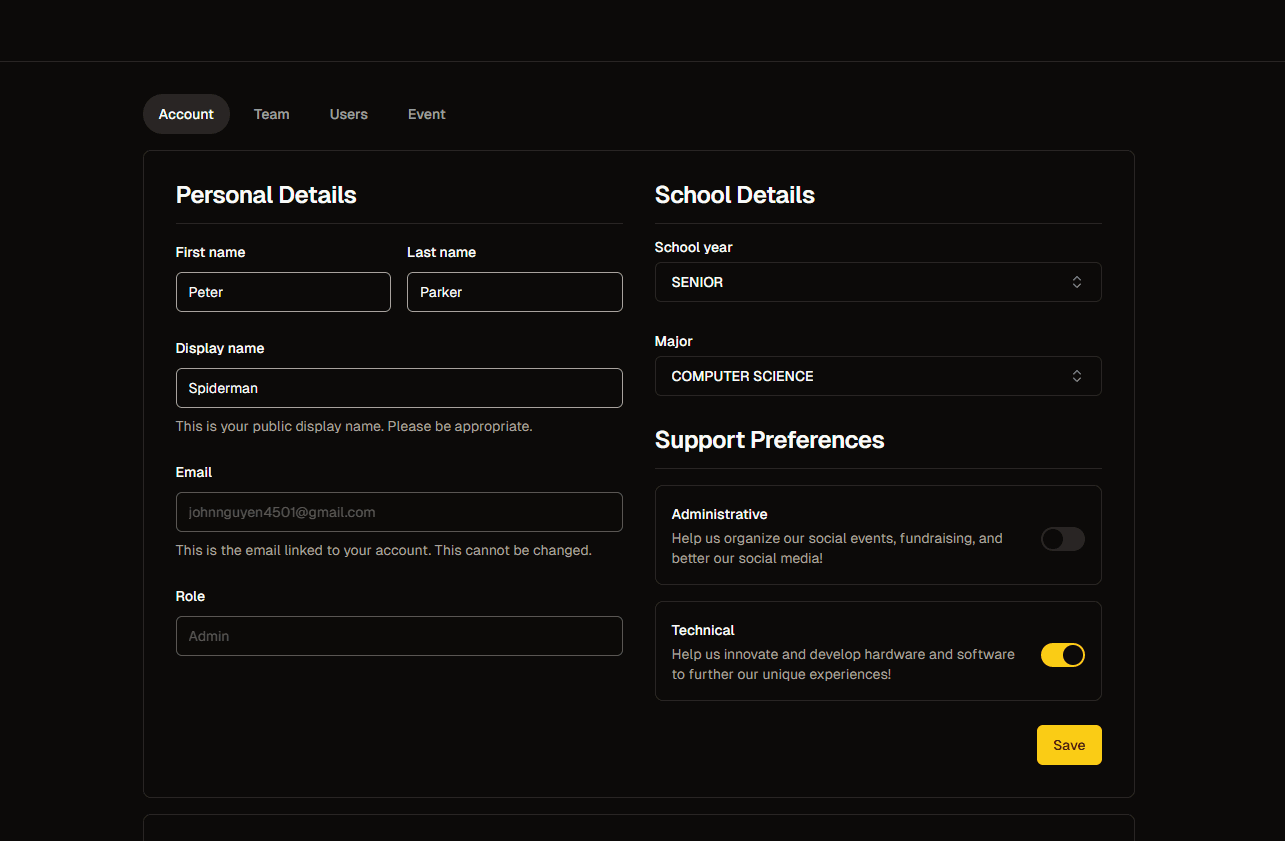Click the public display name hint text

pos(354,426)
